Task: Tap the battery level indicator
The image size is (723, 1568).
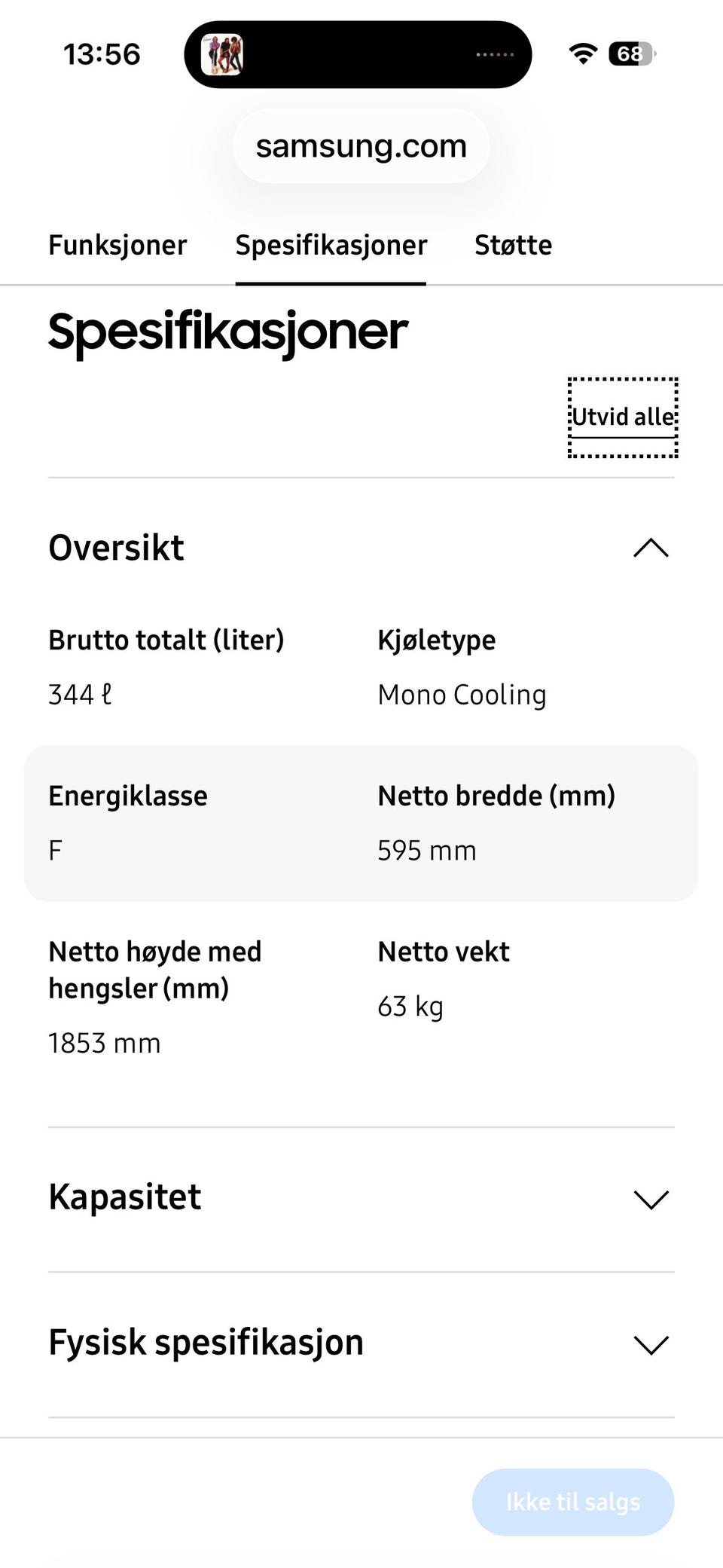Action: point(632,53)
